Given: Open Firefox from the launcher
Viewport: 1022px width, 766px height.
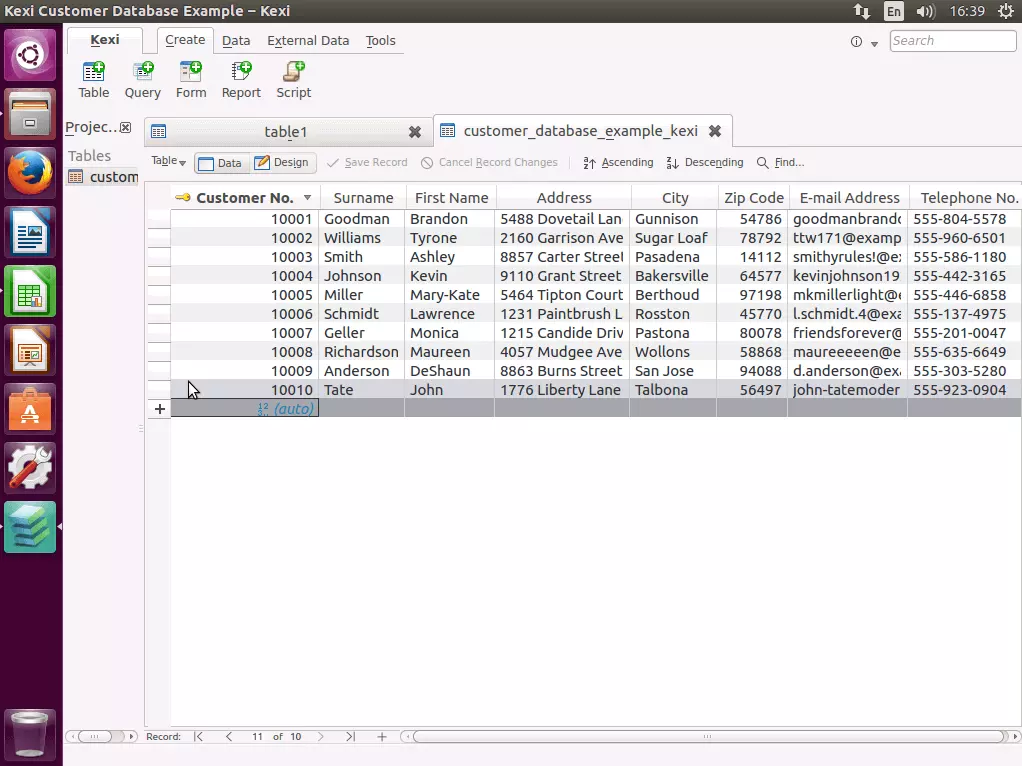Looking at the screenshot, I should [x=30, y=173].
